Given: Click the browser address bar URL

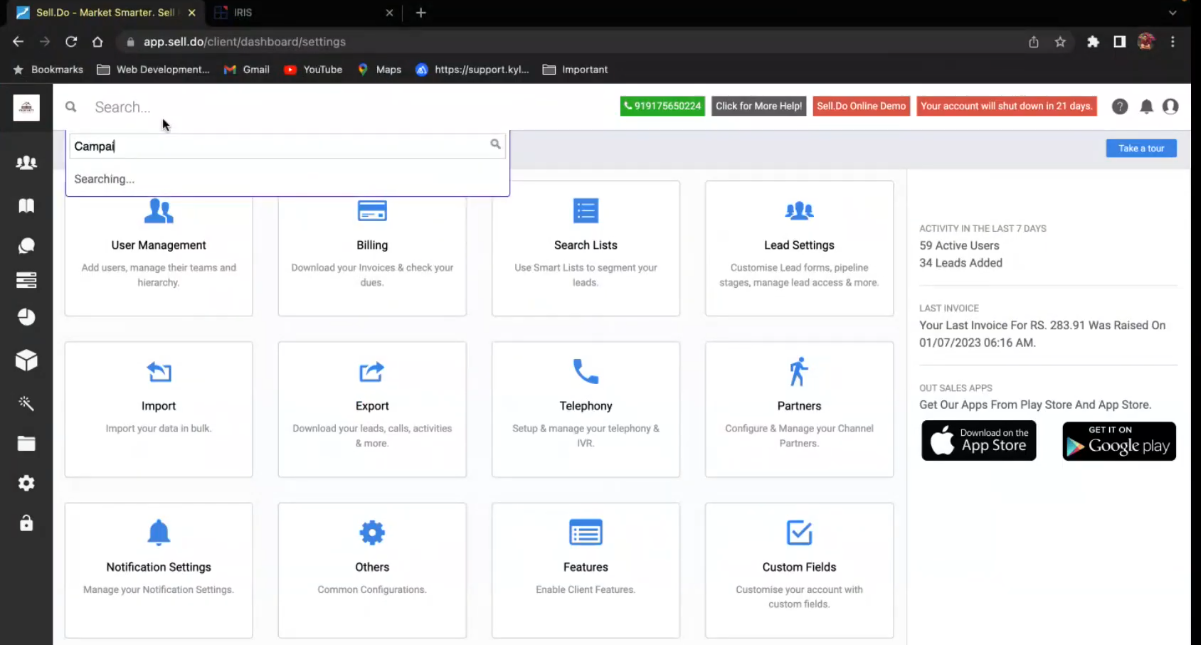Looking at the screenshot, I should click(x=245, y=42).
